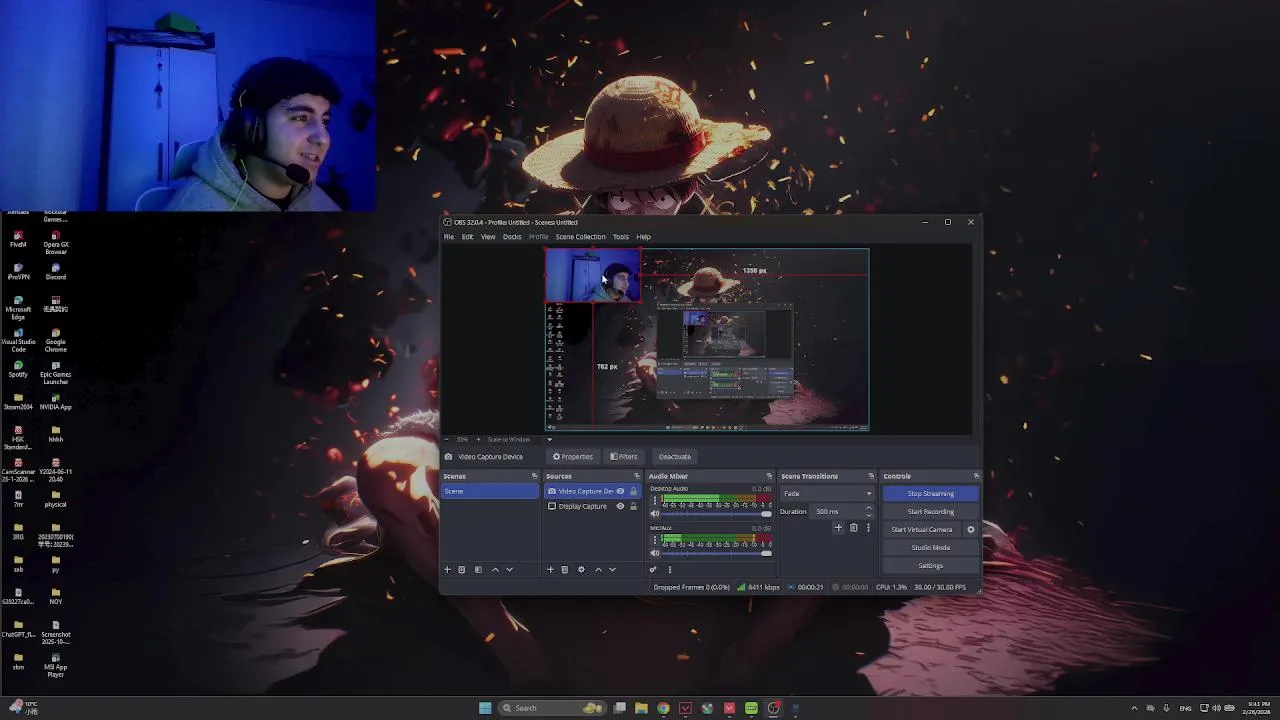Image resolution: width=1280 pixels, height=720 pixels.
Task: Open Fade transition type dropdown
Action: click(827, 493)
